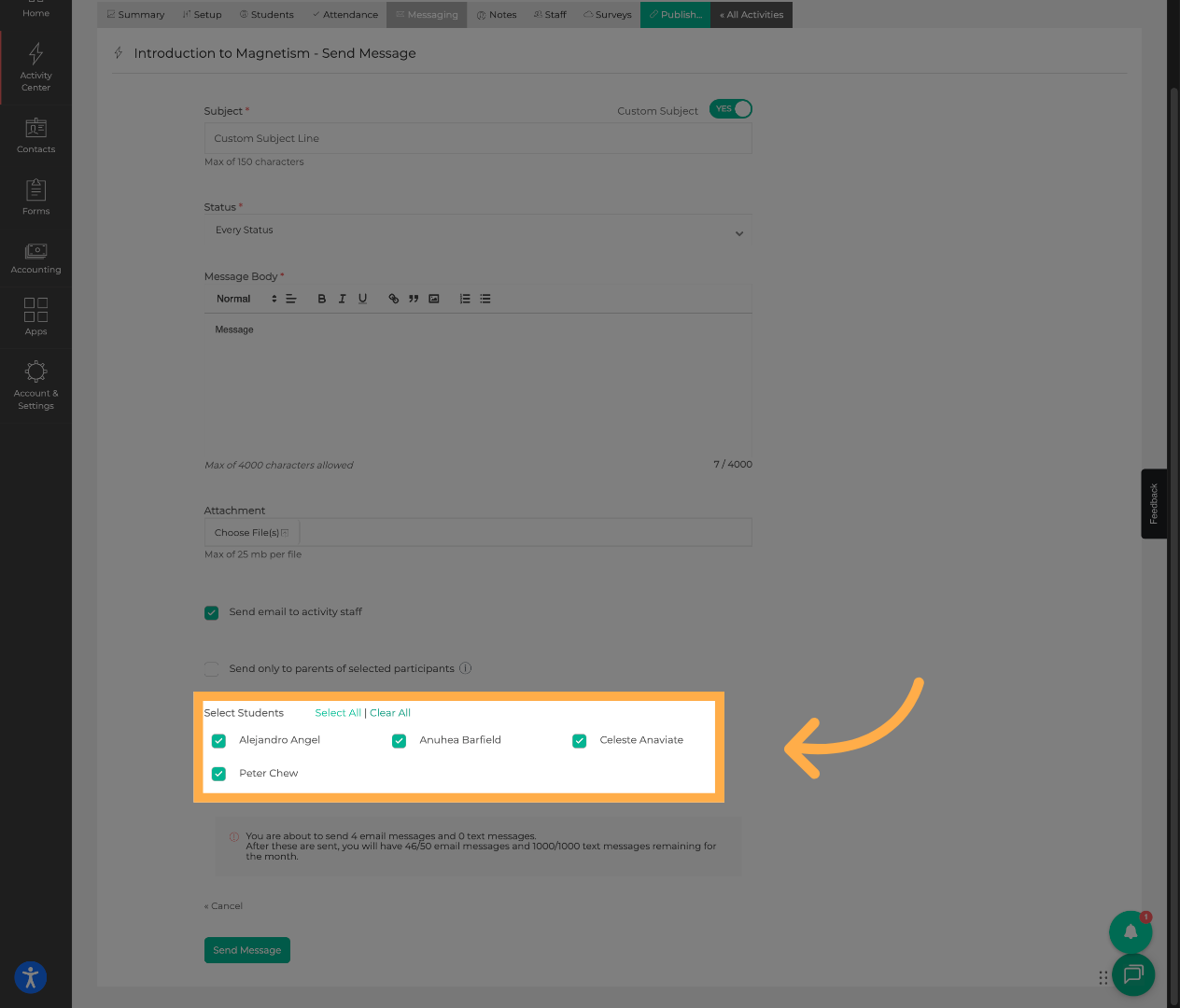
Task: Insert a hyperlink into the message body
Action: pos(393,298)
